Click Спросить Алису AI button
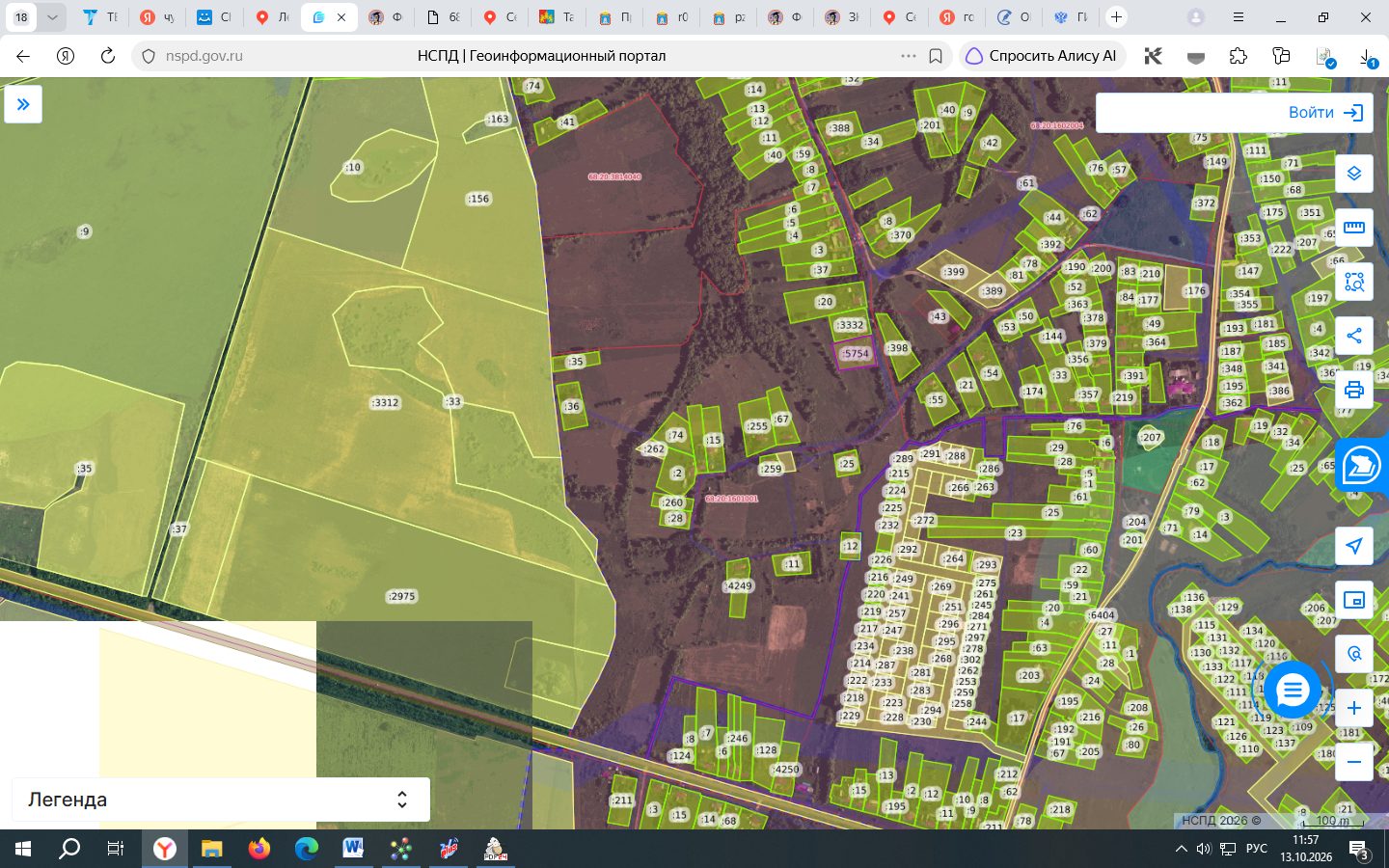Screen dimensions: 1389x868 (x=1041, y=56)
